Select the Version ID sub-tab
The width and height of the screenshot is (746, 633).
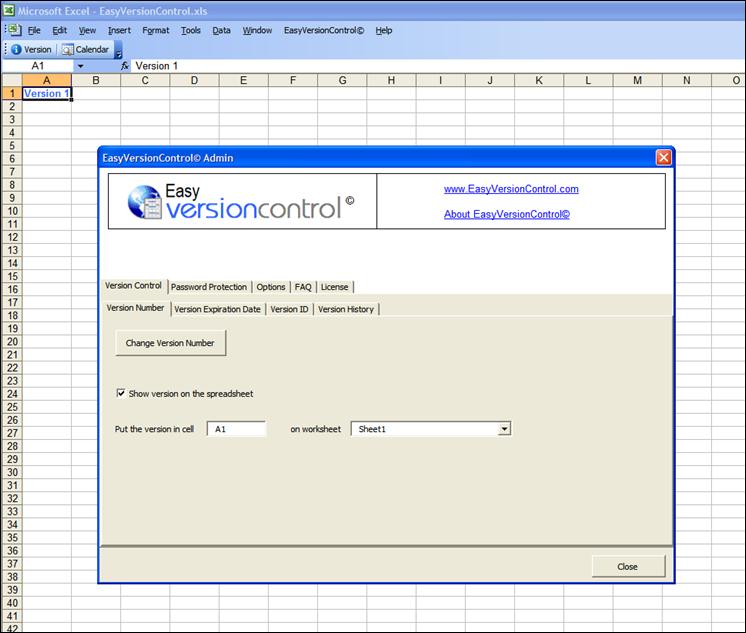tap(289, 309)
